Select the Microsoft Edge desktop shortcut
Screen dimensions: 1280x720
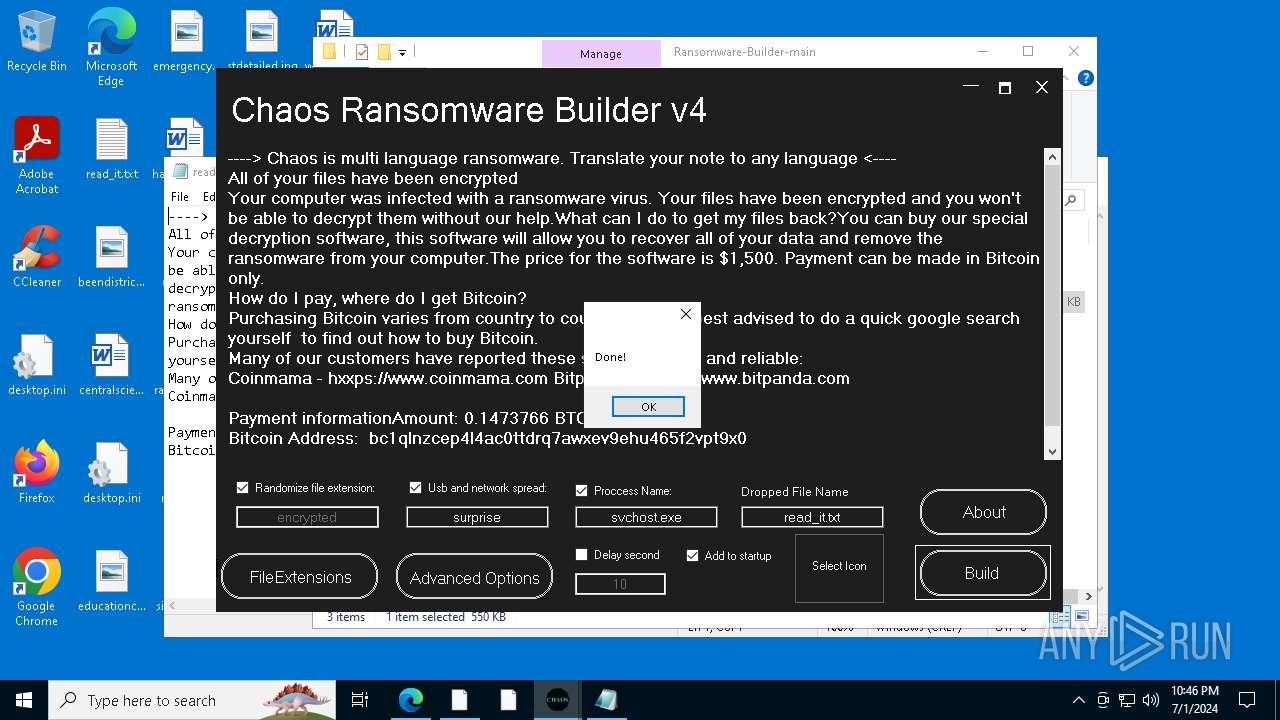[111, 47]
